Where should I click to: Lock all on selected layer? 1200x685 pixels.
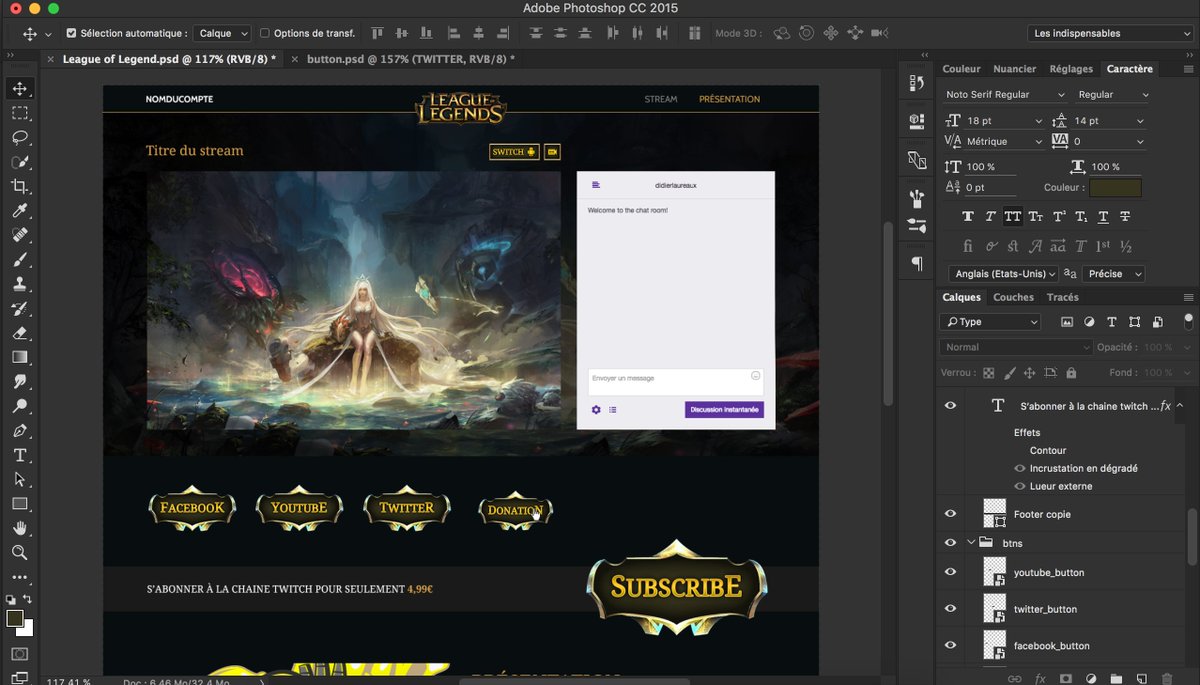point(1071,373)
